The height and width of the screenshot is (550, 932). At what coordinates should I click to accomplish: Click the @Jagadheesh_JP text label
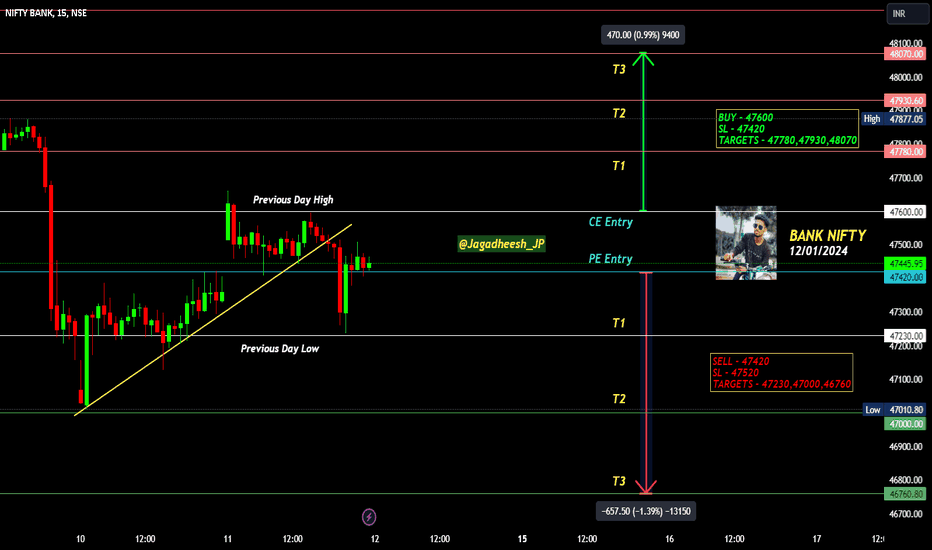click(502, 244)
